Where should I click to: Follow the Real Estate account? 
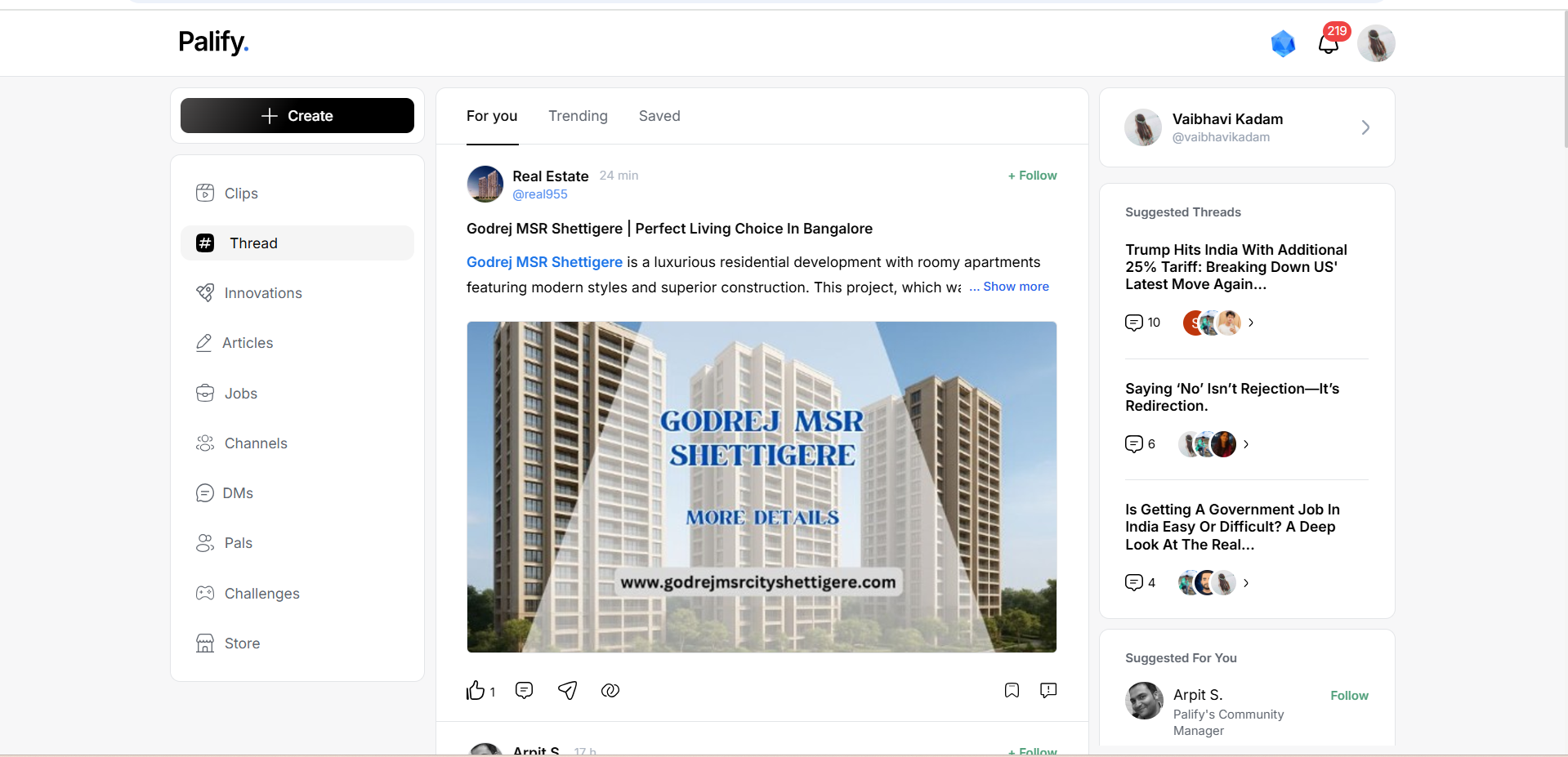(1032, 176)
